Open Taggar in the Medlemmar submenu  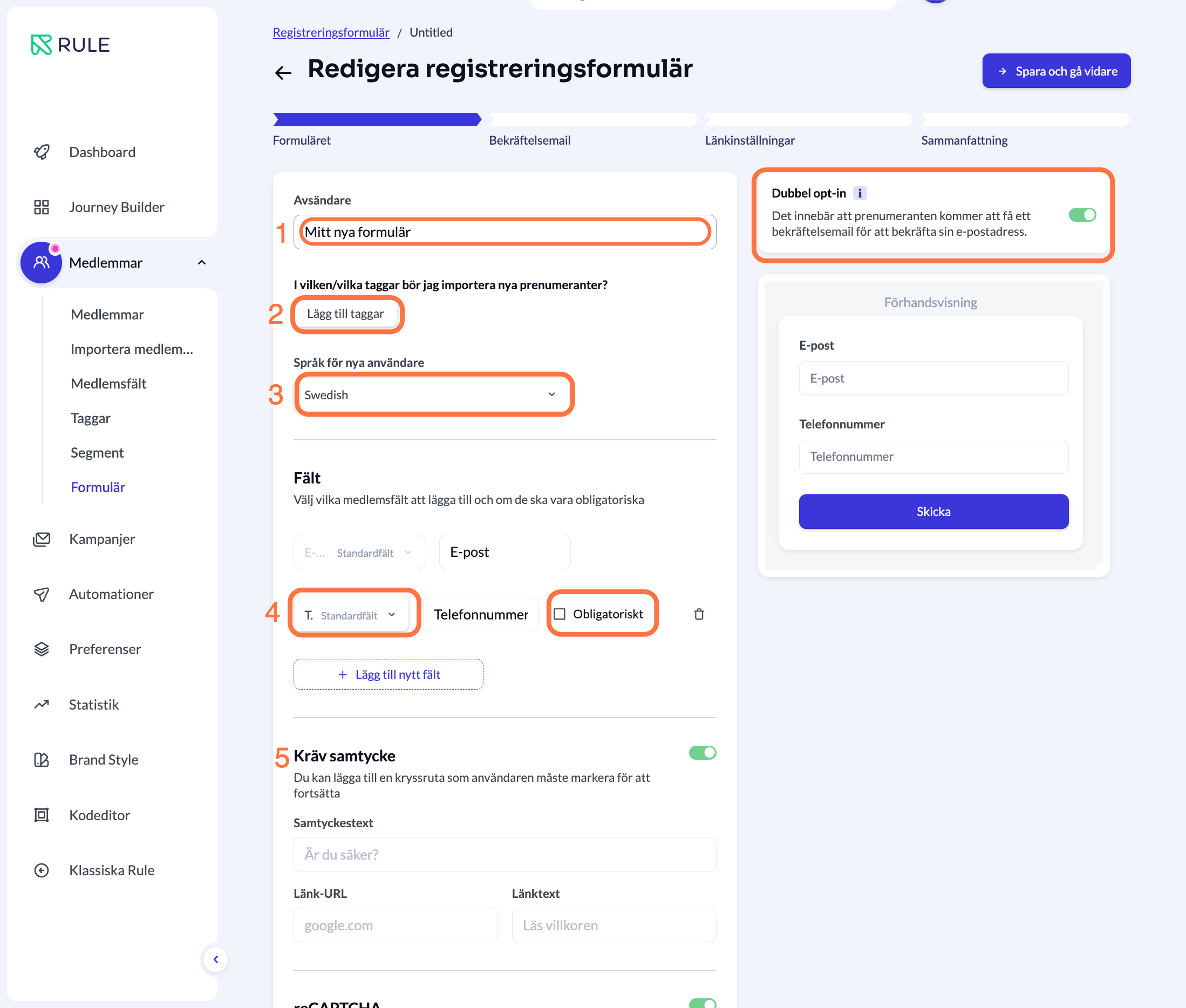(91, 418)
